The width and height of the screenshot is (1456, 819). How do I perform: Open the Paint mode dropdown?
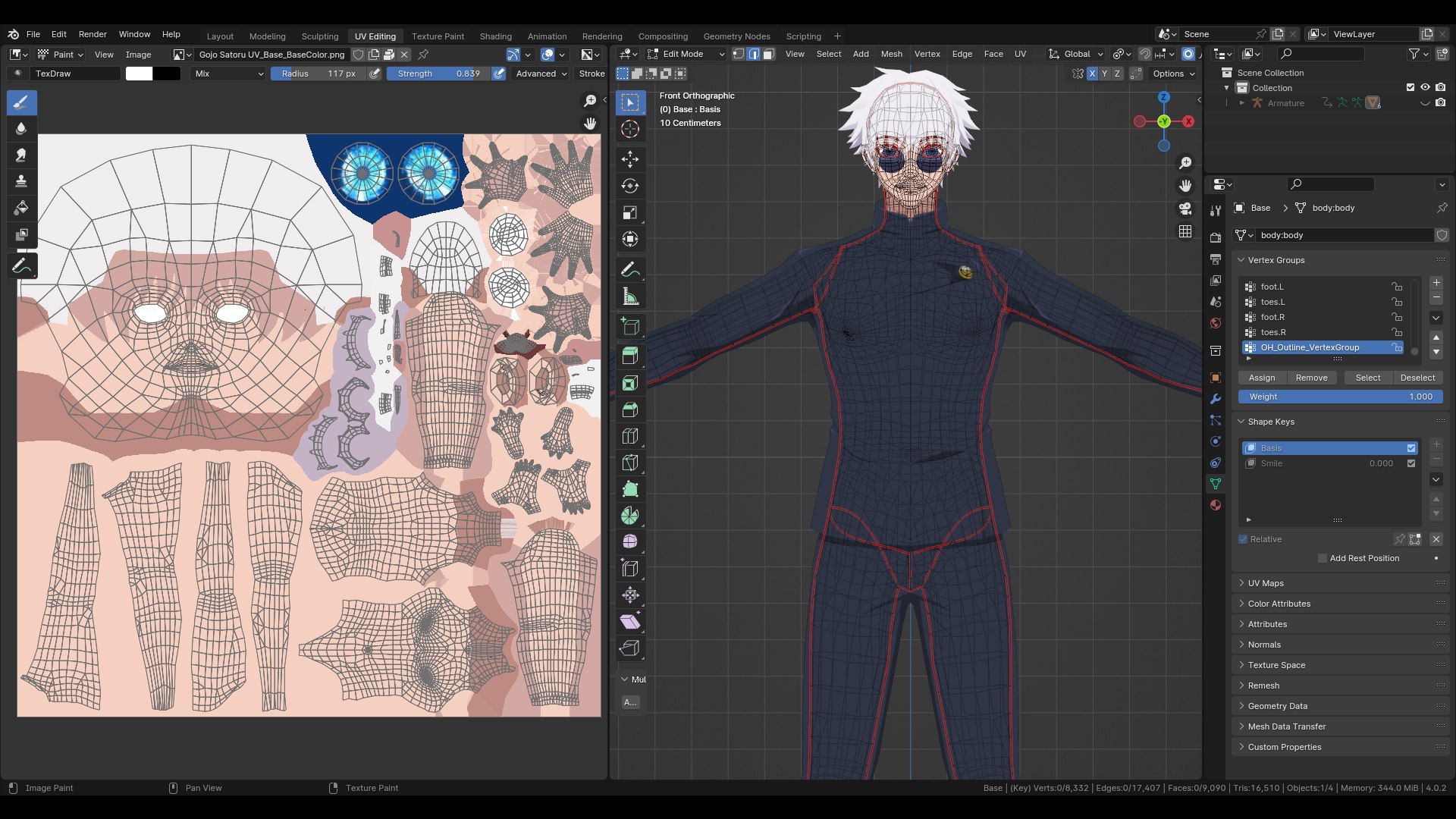(x=61, y=55)
